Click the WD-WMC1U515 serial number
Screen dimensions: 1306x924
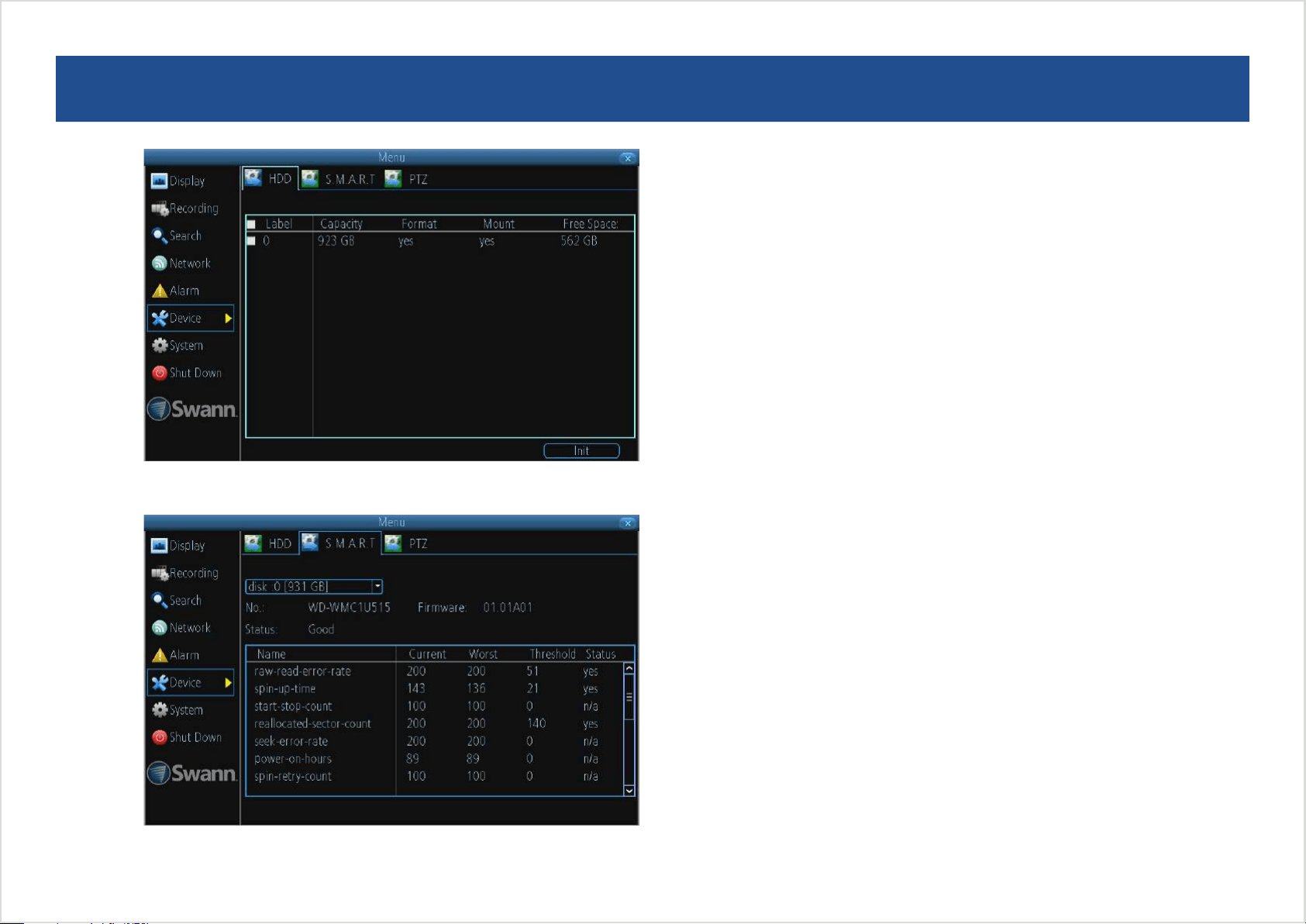[x=349, y=608]
